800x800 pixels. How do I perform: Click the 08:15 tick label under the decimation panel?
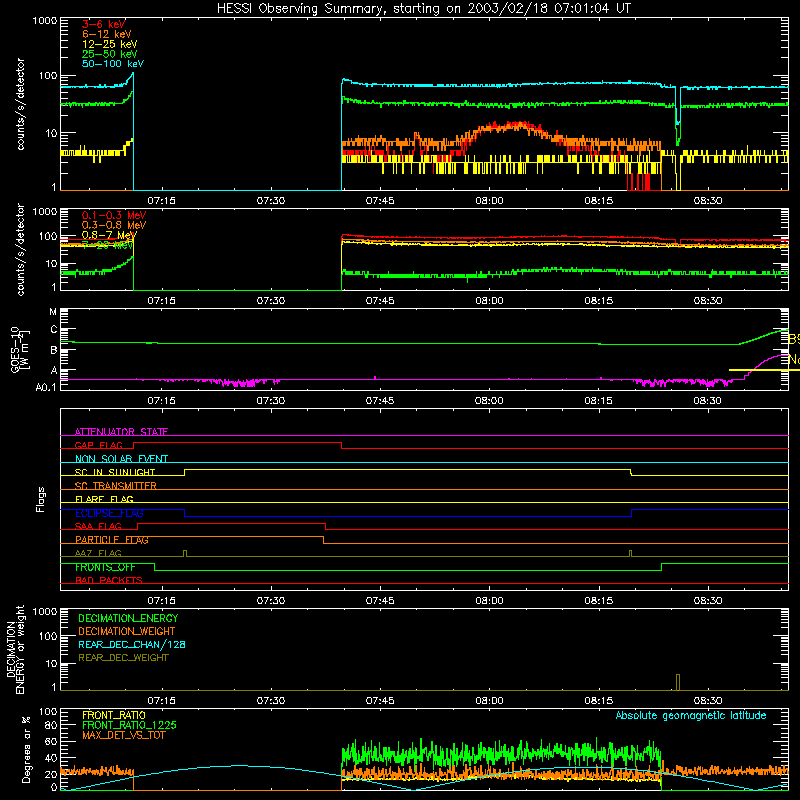[x=598, y=701]
